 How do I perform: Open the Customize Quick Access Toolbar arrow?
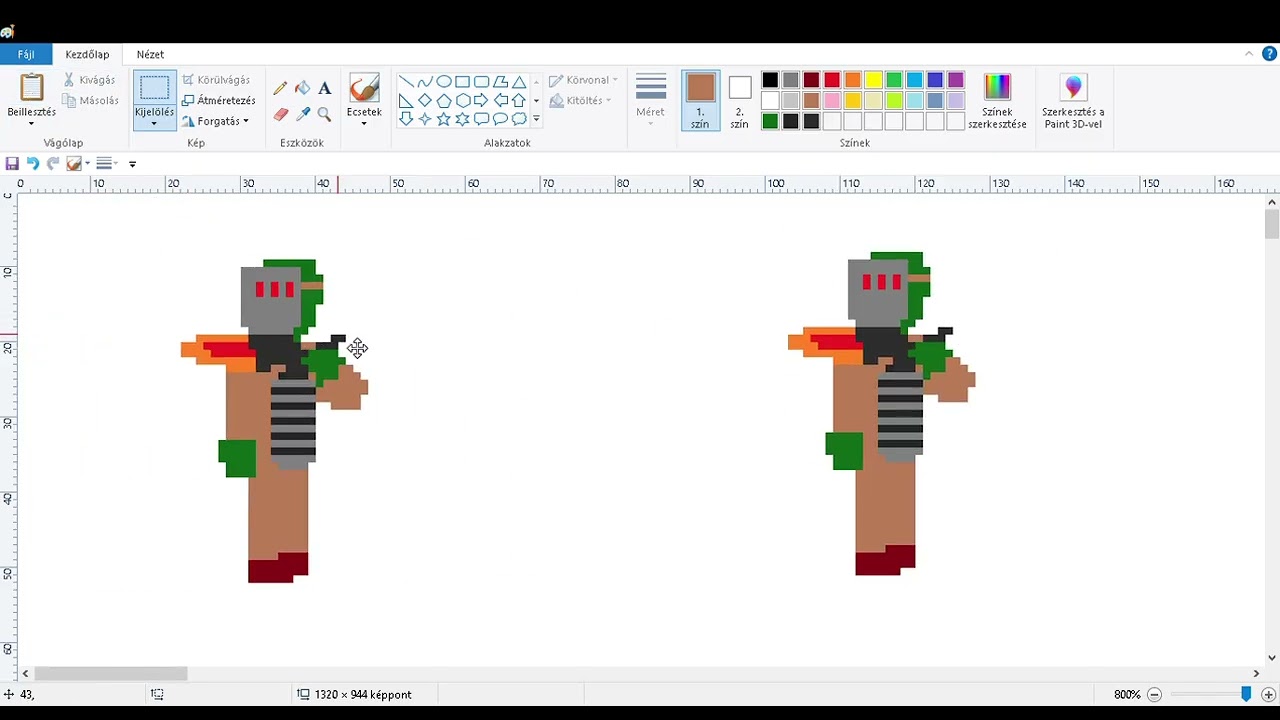(132, 164)
